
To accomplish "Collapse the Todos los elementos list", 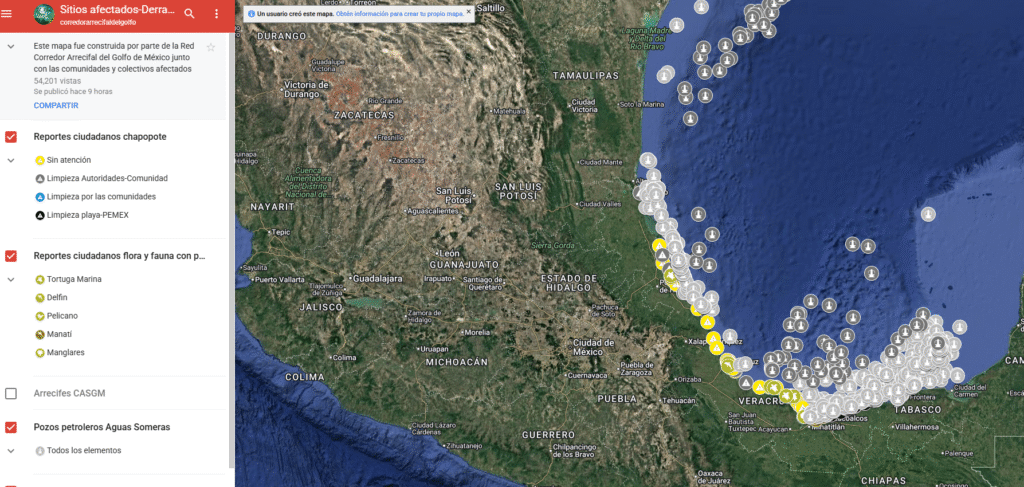I will coord(11,450).
